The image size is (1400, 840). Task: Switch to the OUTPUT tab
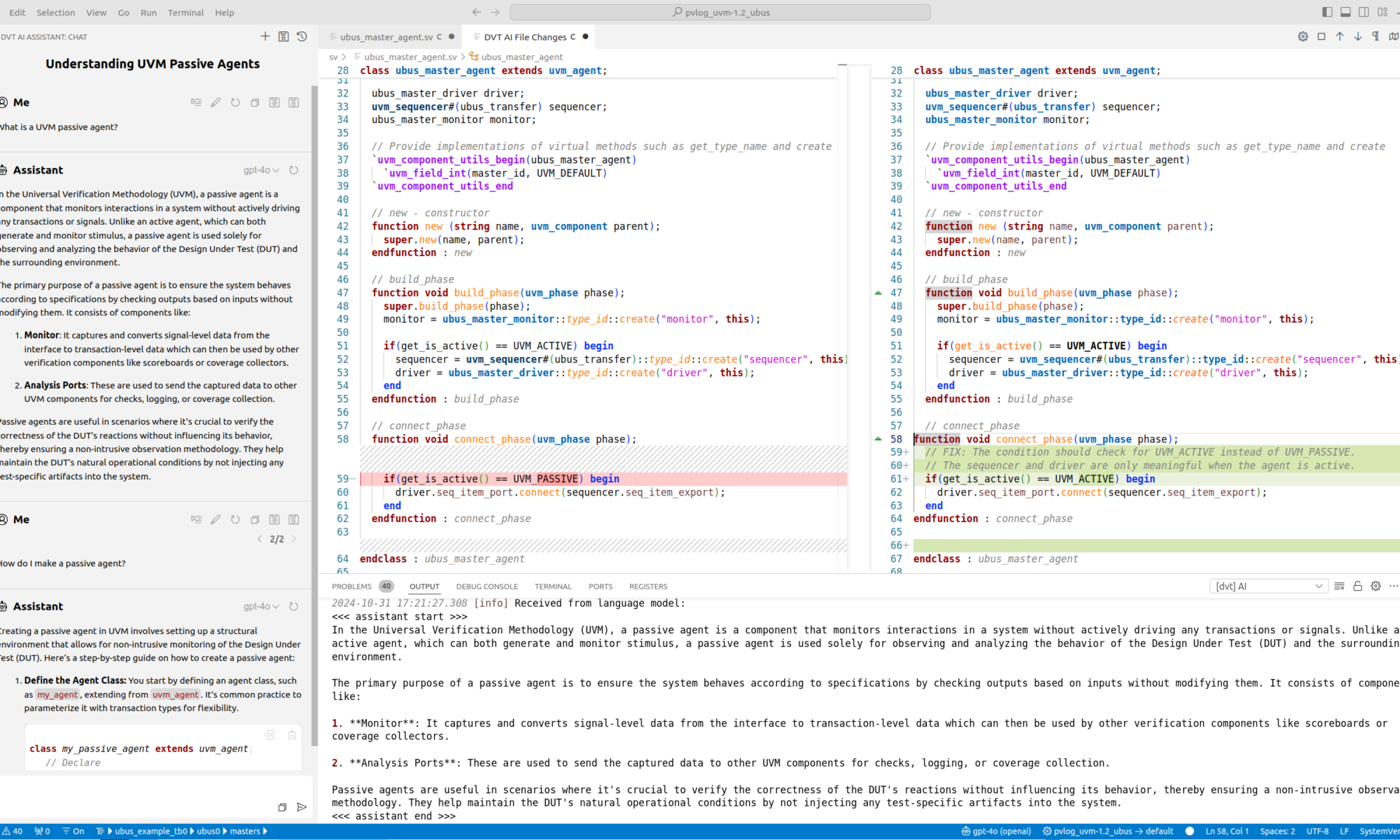coord(424,585)
